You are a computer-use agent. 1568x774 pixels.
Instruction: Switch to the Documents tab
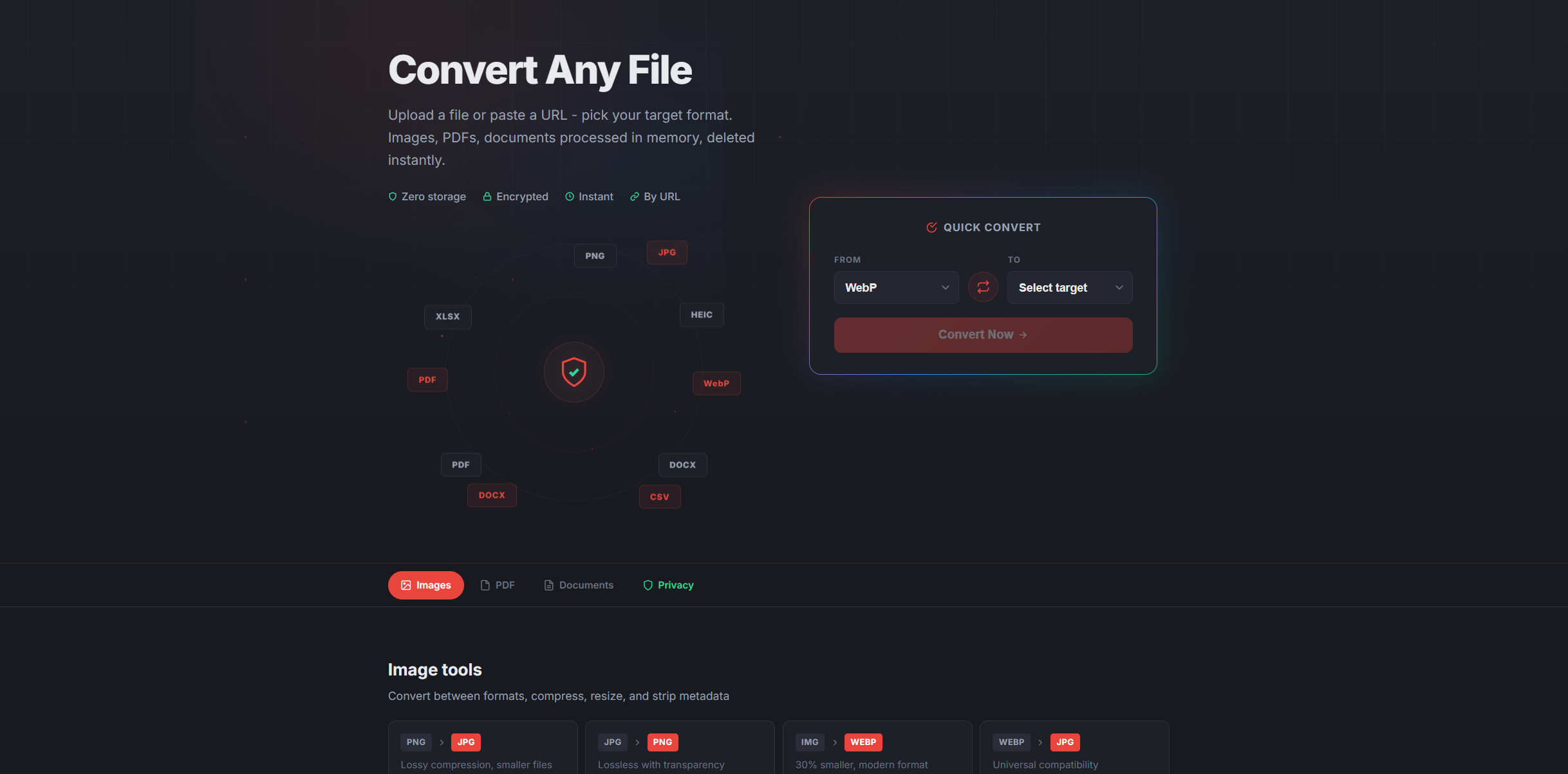coord(579,585)
